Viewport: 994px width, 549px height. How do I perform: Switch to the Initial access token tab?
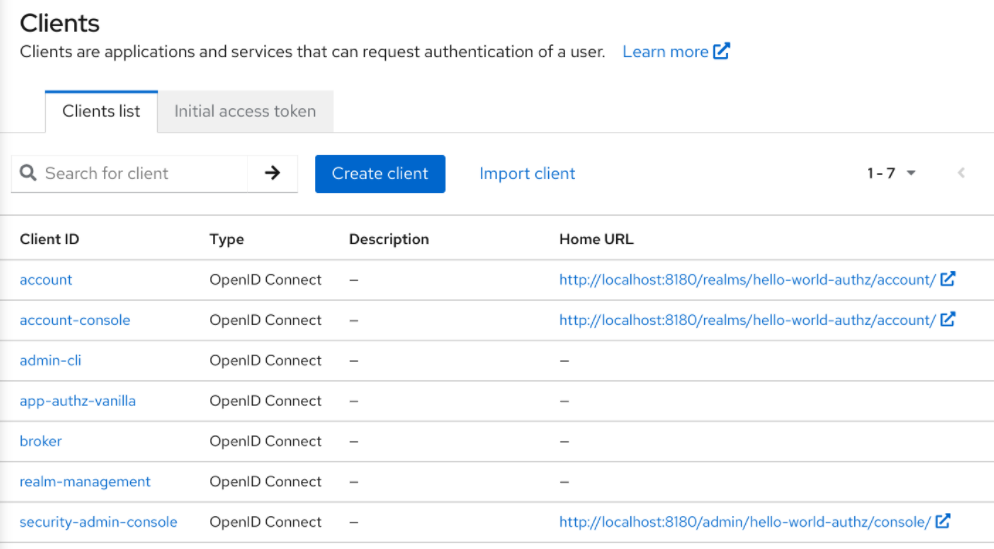click(x=245, y=111)
